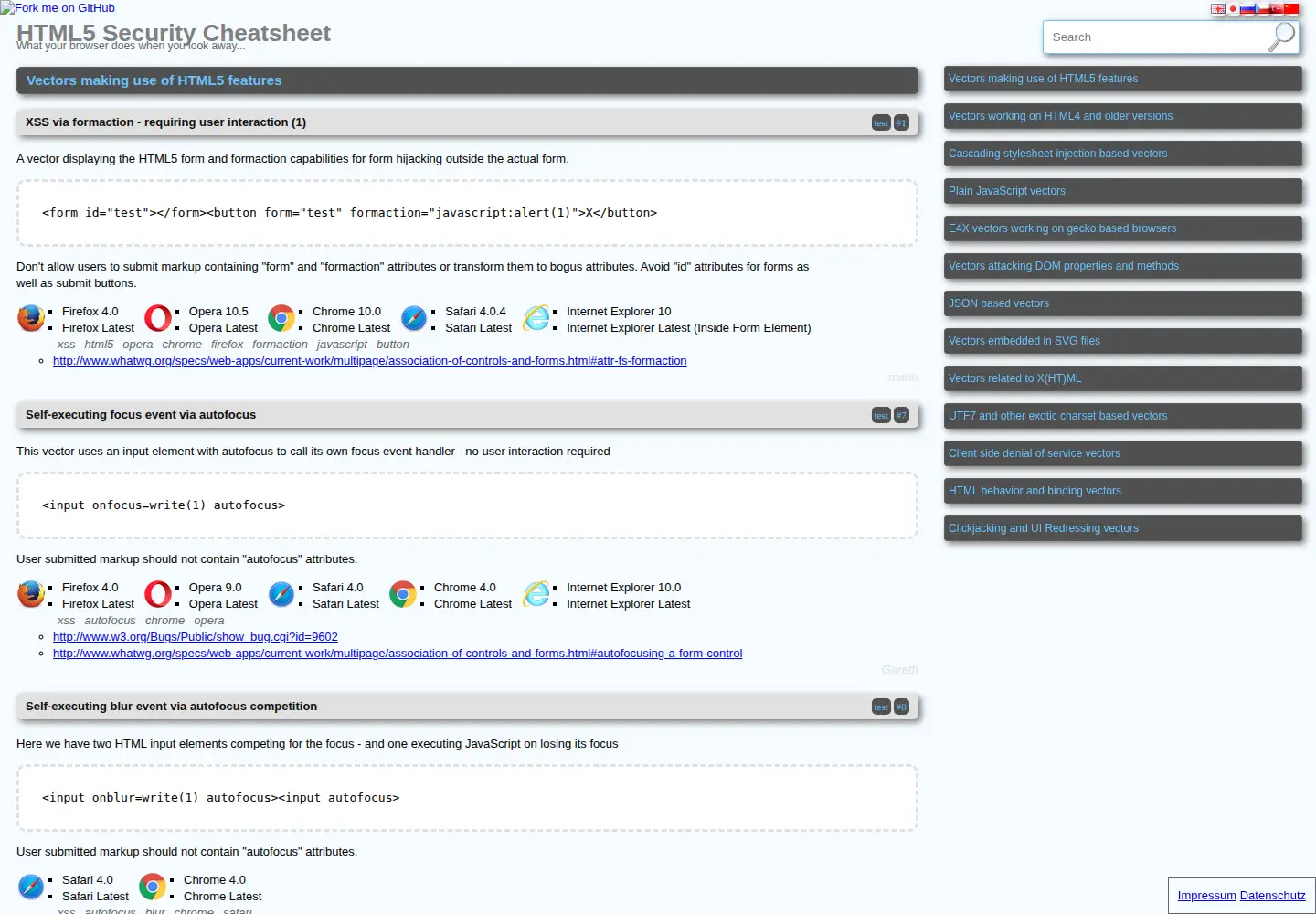Select UTF7 and other exotic charset based vectors

[x=1122, y=416]
